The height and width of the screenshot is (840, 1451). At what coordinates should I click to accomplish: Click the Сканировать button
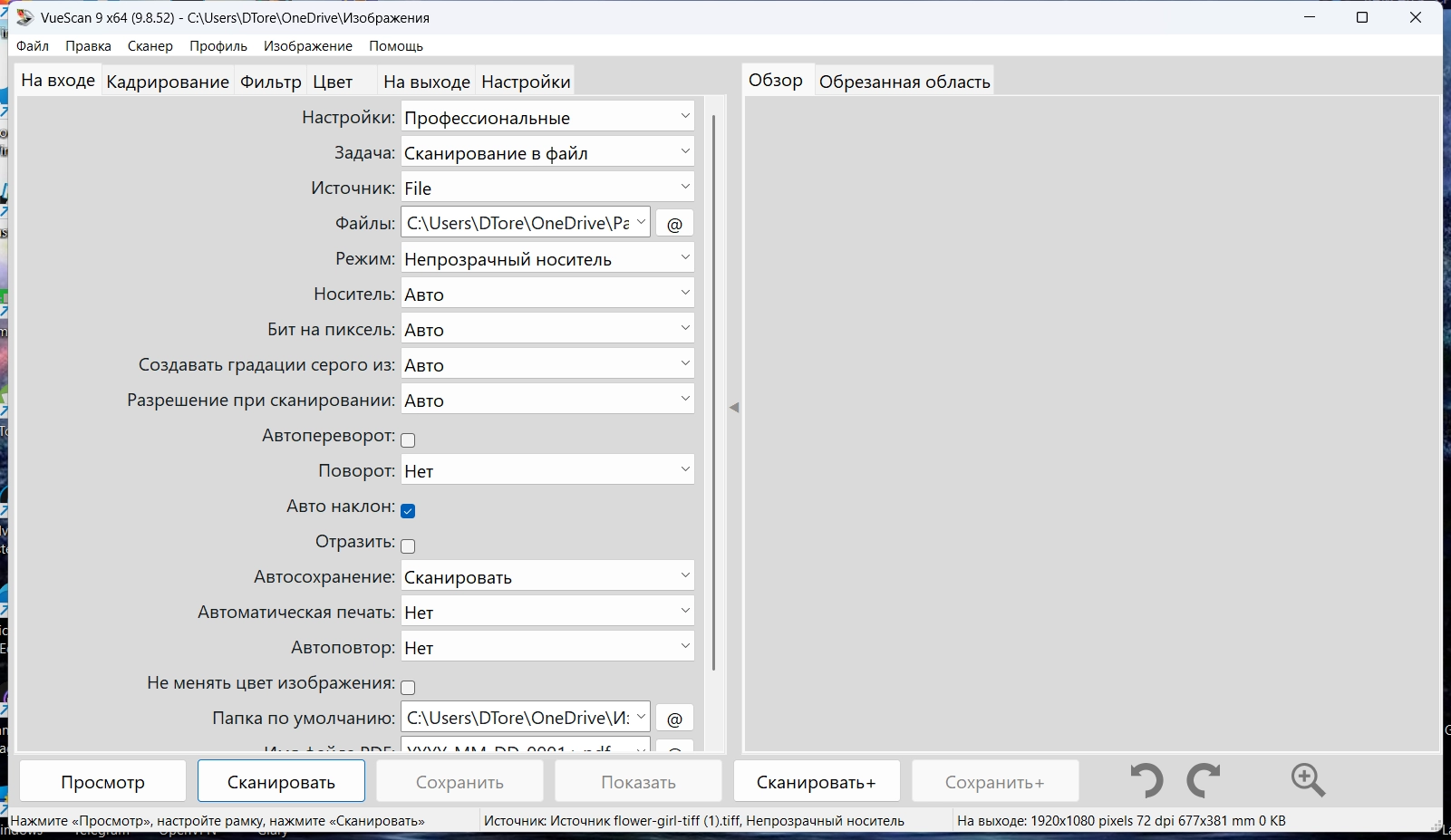[281, 781]
